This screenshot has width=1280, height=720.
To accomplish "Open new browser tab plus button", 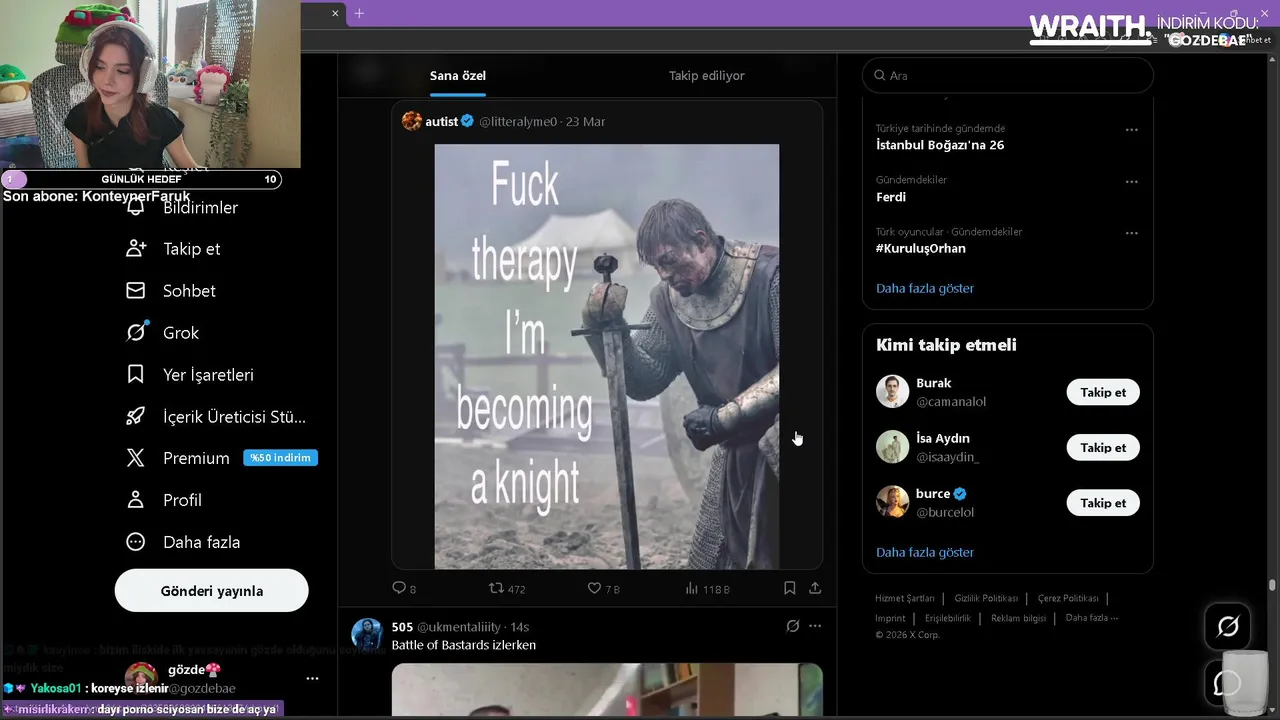I will click(x=359, y=13).
